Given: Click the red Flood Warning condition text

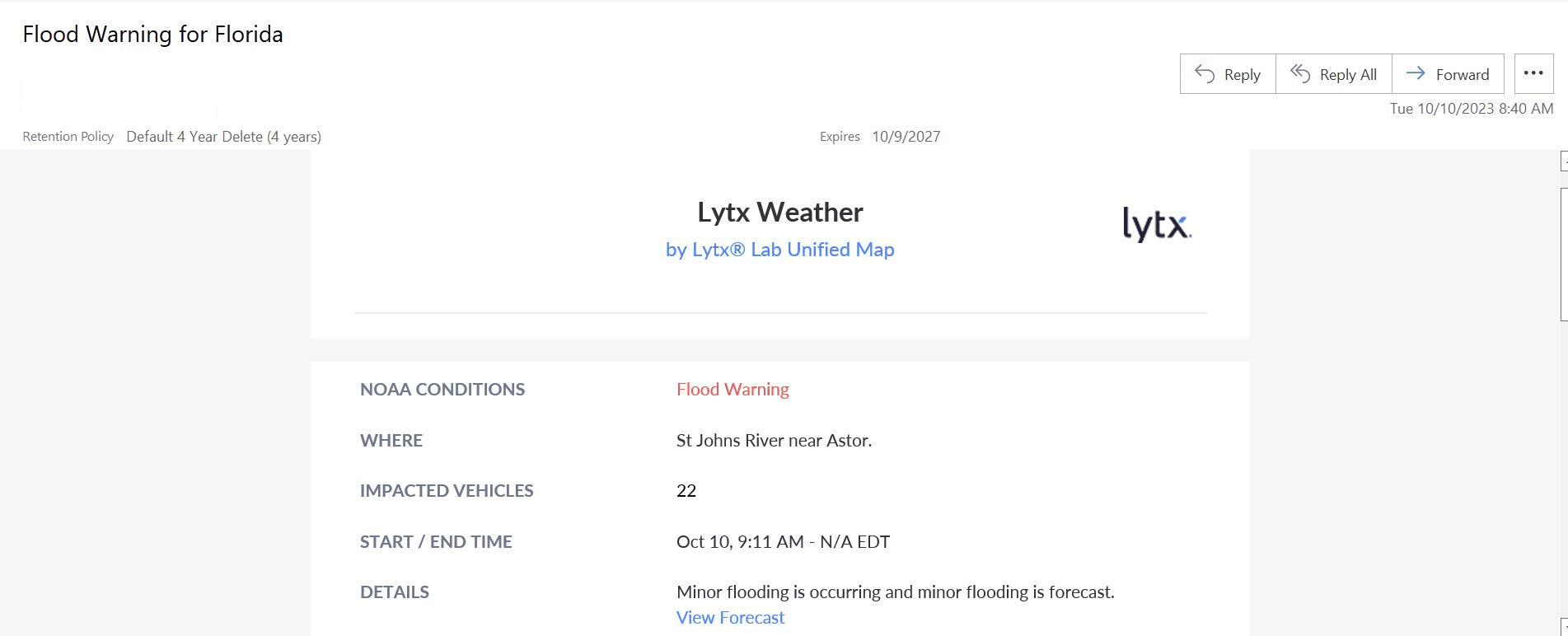Looking at the screenshot, I should click(733, 390).
